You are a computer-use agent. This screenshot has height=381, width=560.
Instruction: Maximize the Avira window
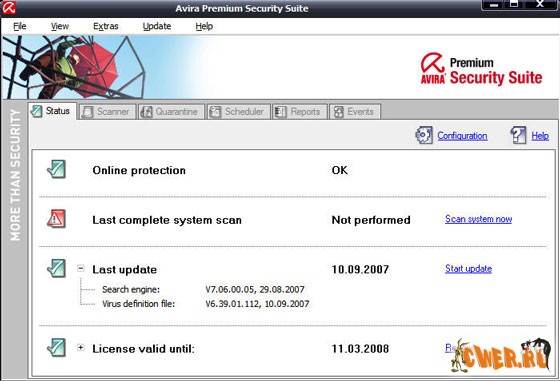(x=514, y=5)
